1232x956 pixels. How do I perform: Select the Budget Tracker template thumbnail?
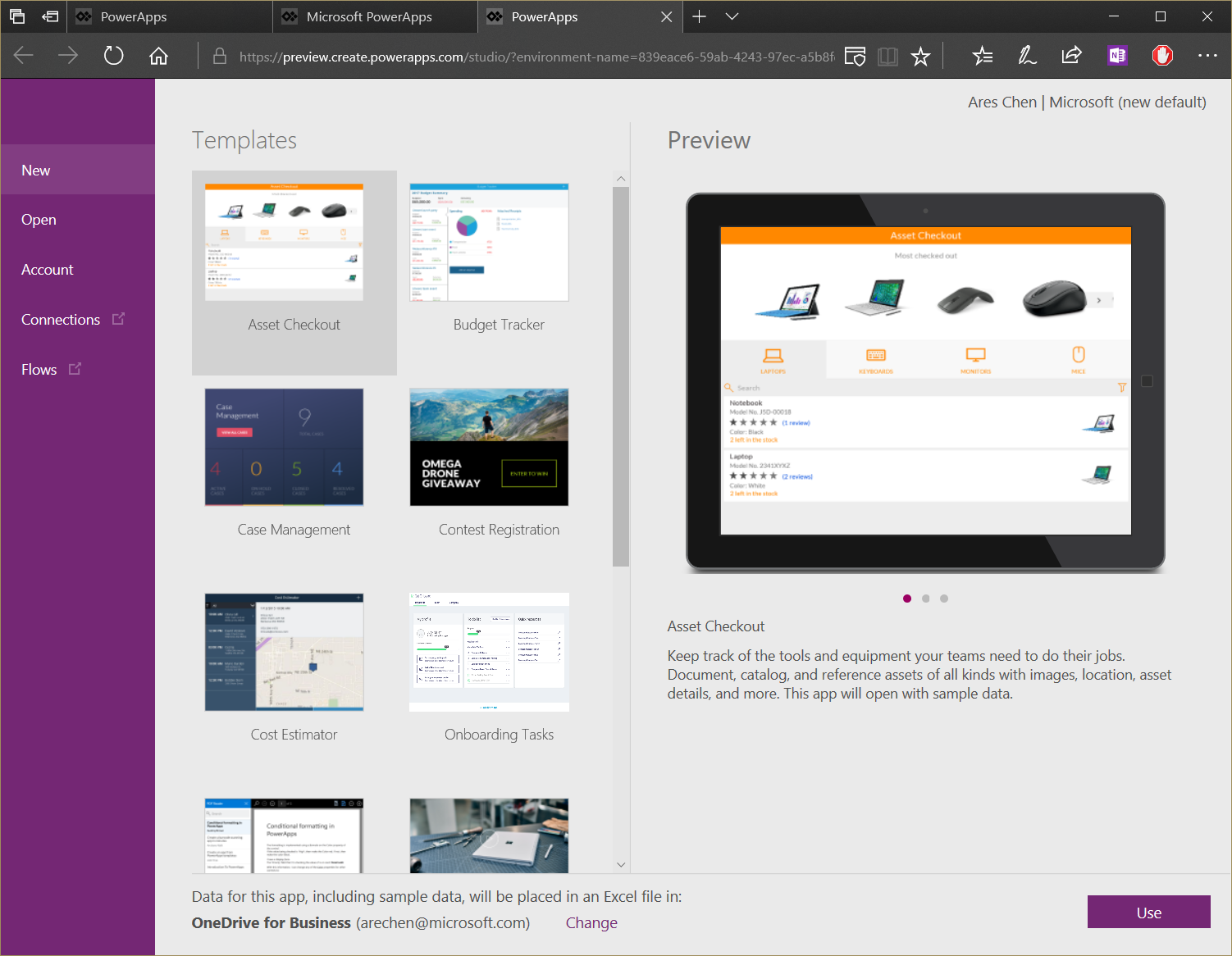[488, 241]
